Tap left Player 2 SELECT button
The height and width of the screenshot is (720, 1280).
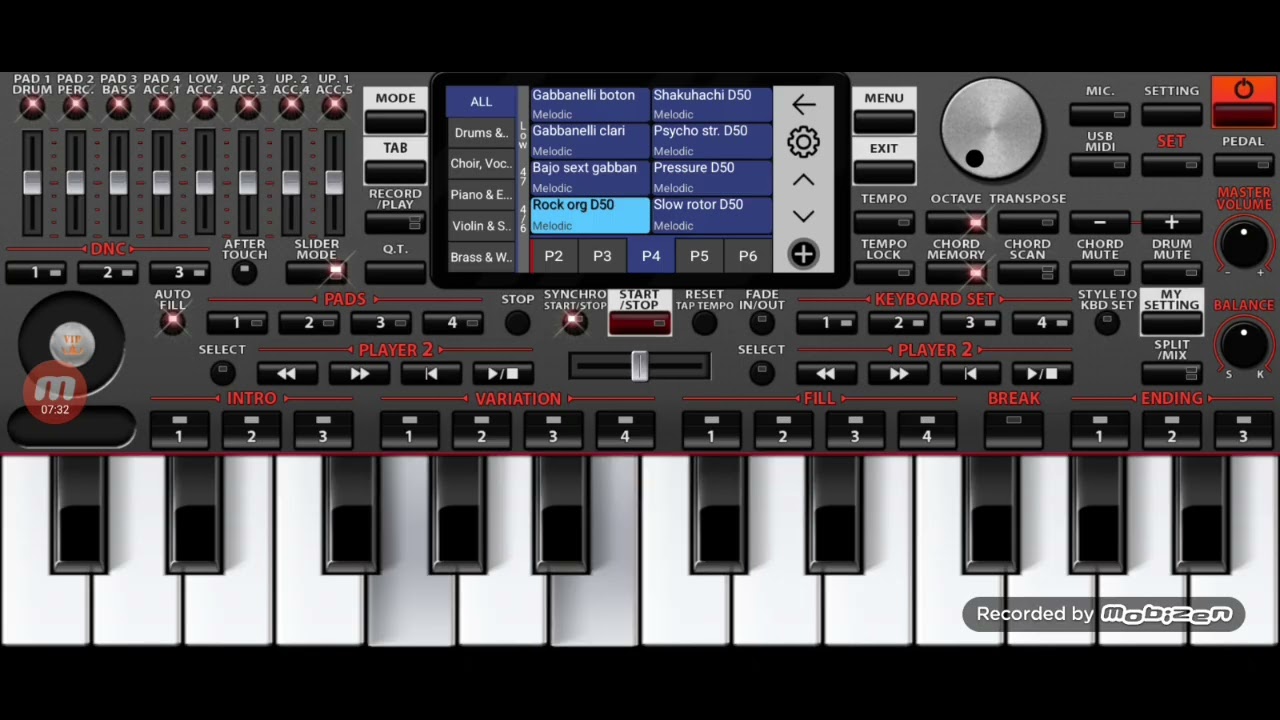coord(222,373)
